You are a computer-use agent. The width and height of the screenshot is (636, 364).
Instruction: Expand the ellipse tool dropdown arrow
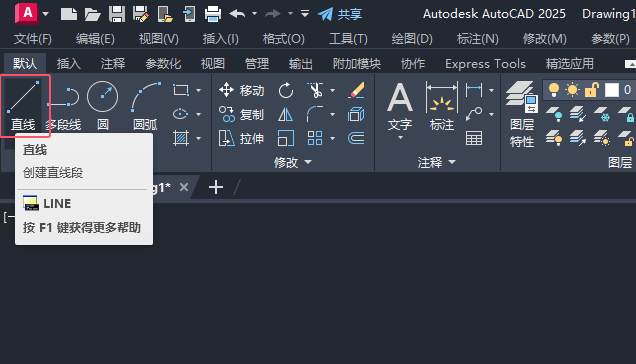[x=199, y=114]
